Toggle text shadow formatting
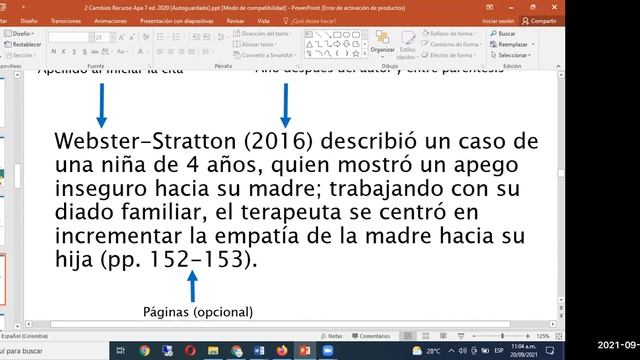 click(84, 52)
